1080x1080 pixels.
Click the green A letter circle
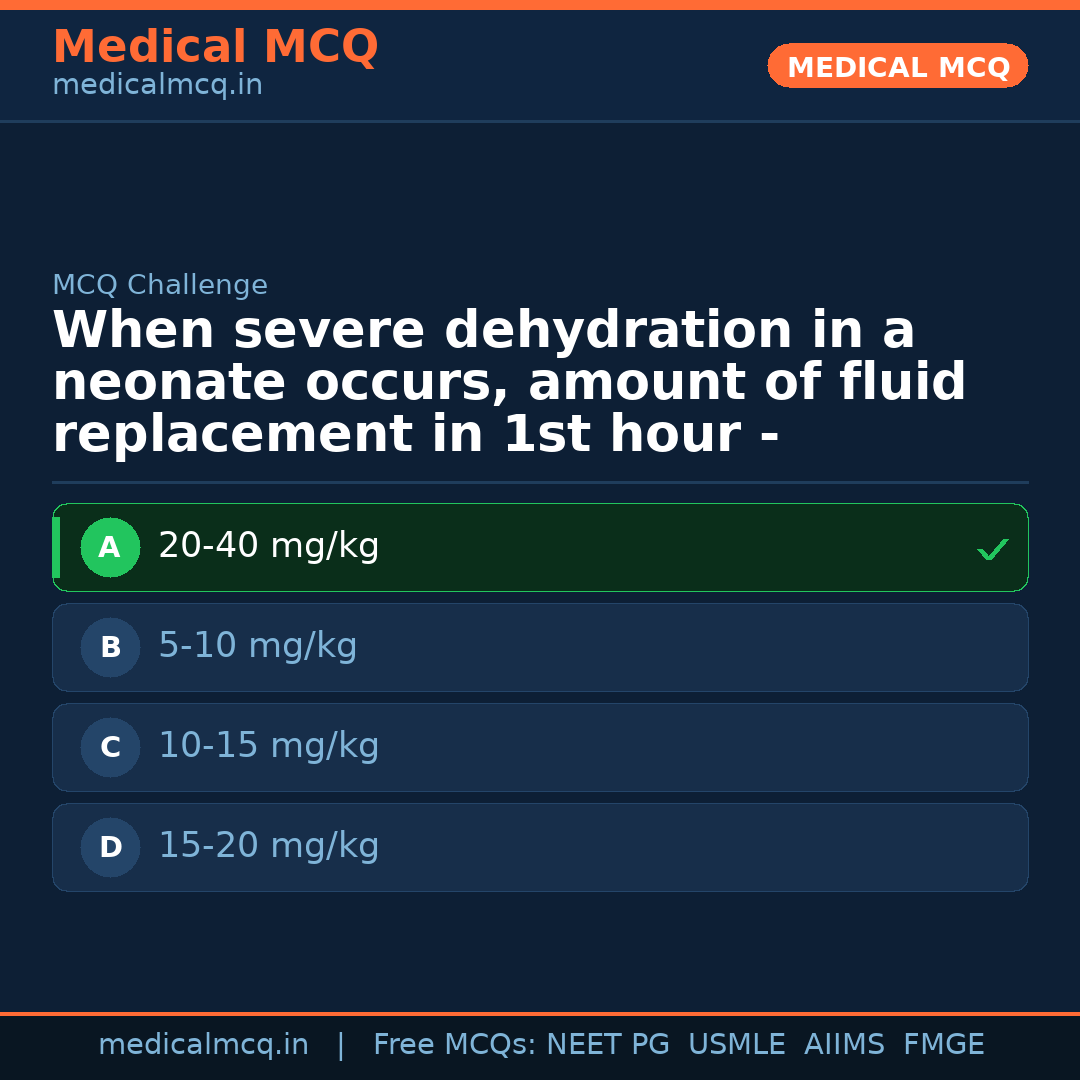pyautogui.click(x=110, y=548)
